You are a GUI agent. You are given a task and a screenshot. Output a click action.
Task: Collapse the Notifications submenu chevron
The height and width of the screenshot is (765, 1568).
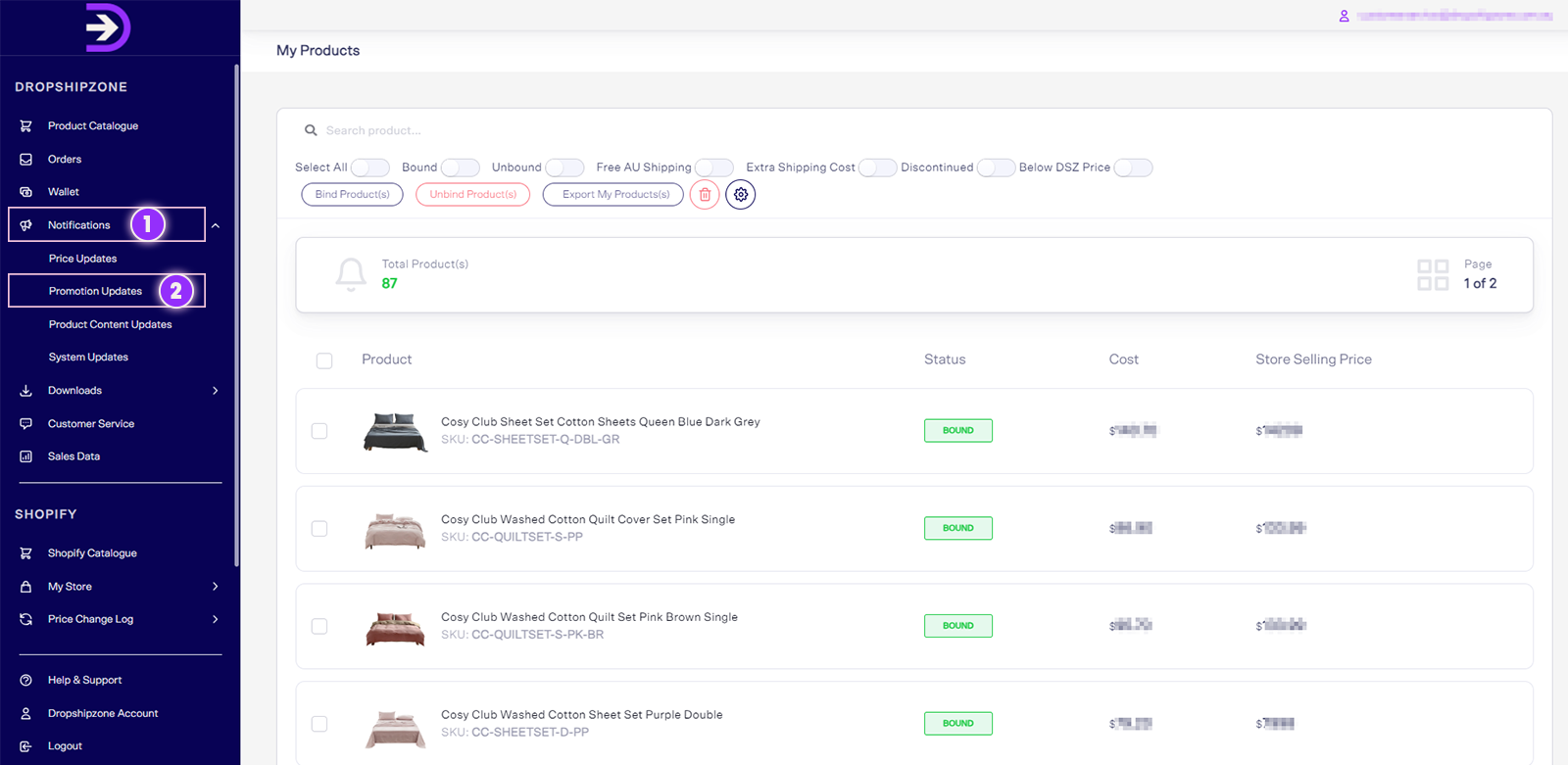point(216,225)
